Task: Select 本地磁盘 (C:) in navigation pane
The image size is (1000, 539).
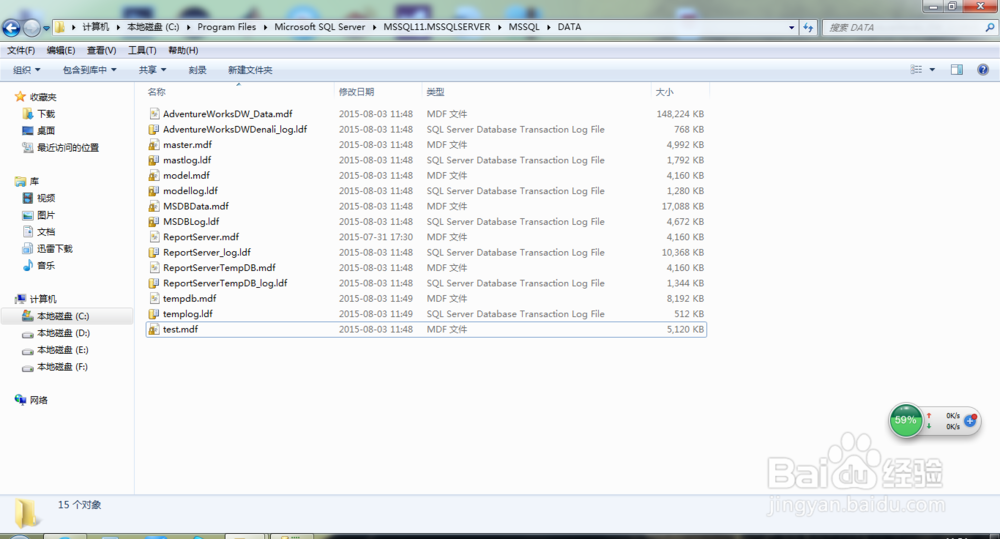Action: (x=62, y=316)
